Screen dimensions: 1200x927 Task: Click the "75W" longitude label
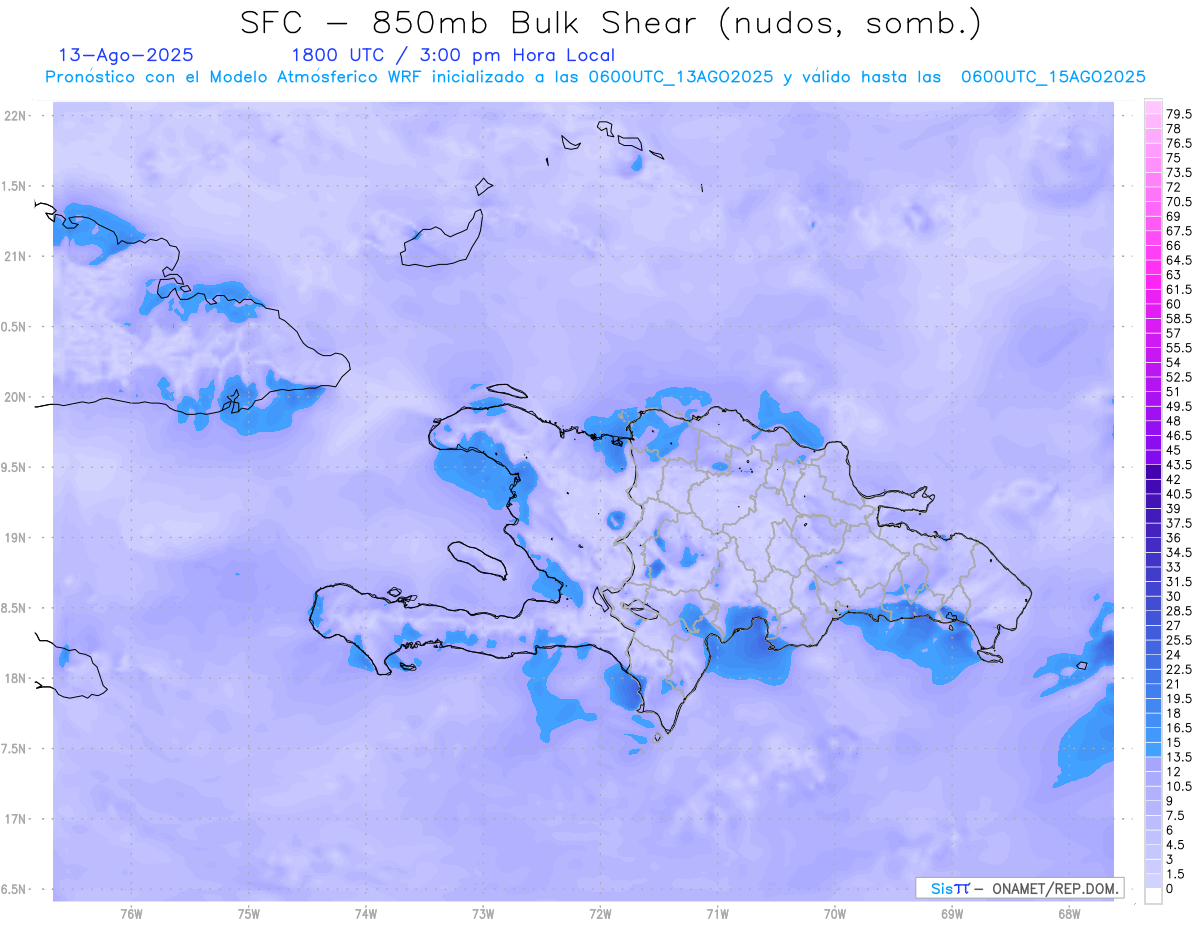pyautogui.click(x=249, y=913)
